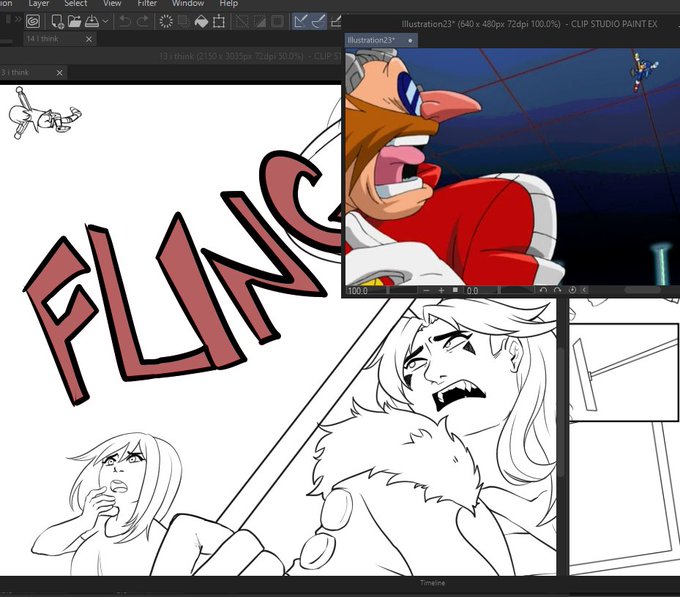
Task: Expand the command bar double-chevron
Action: click(18, 19)
